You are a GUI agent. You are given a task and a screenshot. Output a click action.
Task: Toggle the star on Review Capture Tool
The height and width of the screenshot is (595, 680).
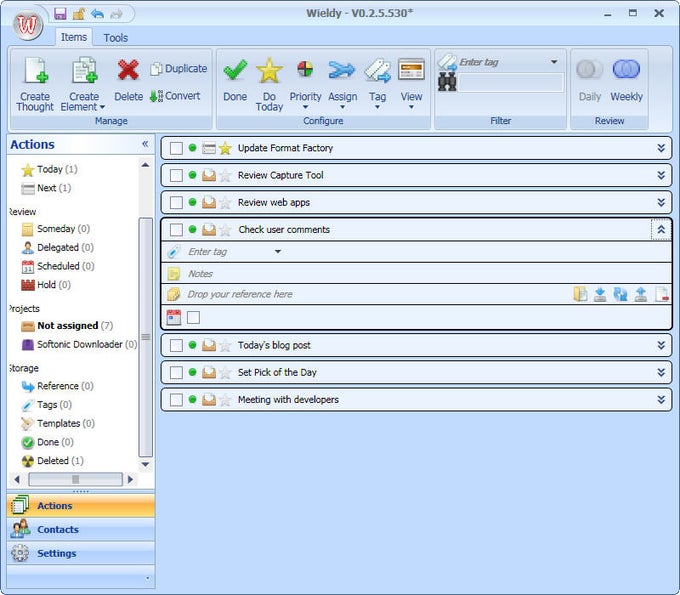(x=225, y=176)
